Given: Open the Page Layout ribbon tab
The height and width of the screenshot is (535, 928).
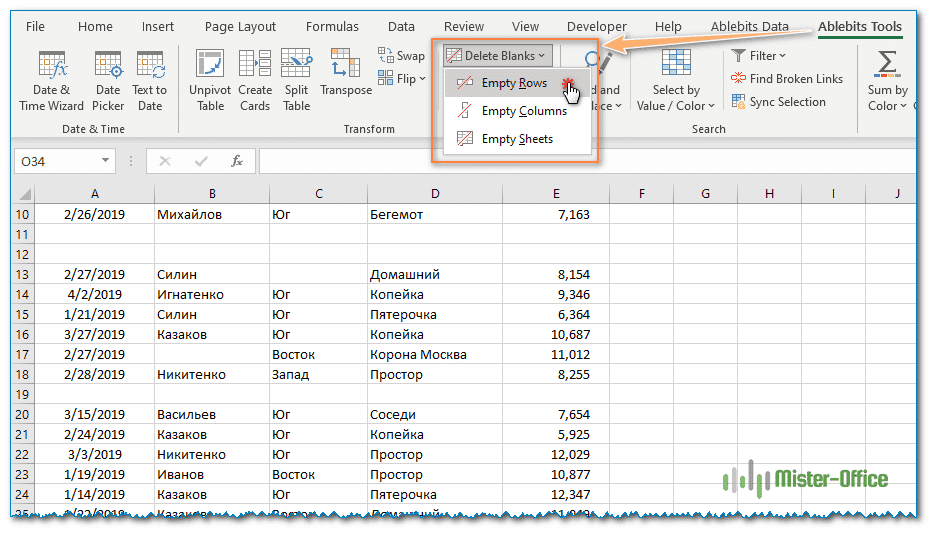Looking at the screenshot, I should pyautogui.click(x=240, y=27).
